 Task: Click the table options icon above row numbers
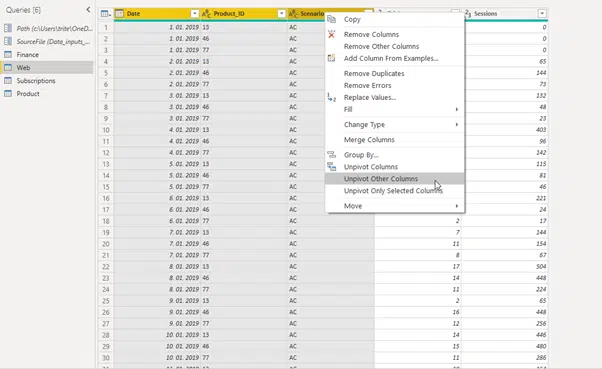point(105,14)
